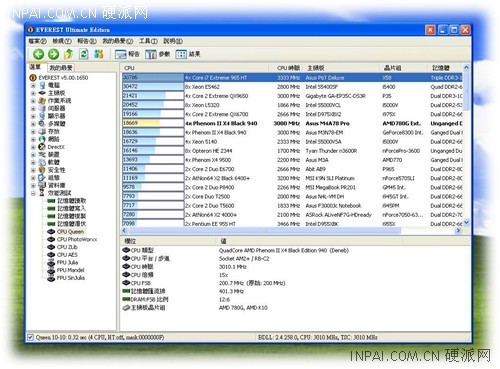Expand the 伺服器 (Server) tree node

click(33, 109)
